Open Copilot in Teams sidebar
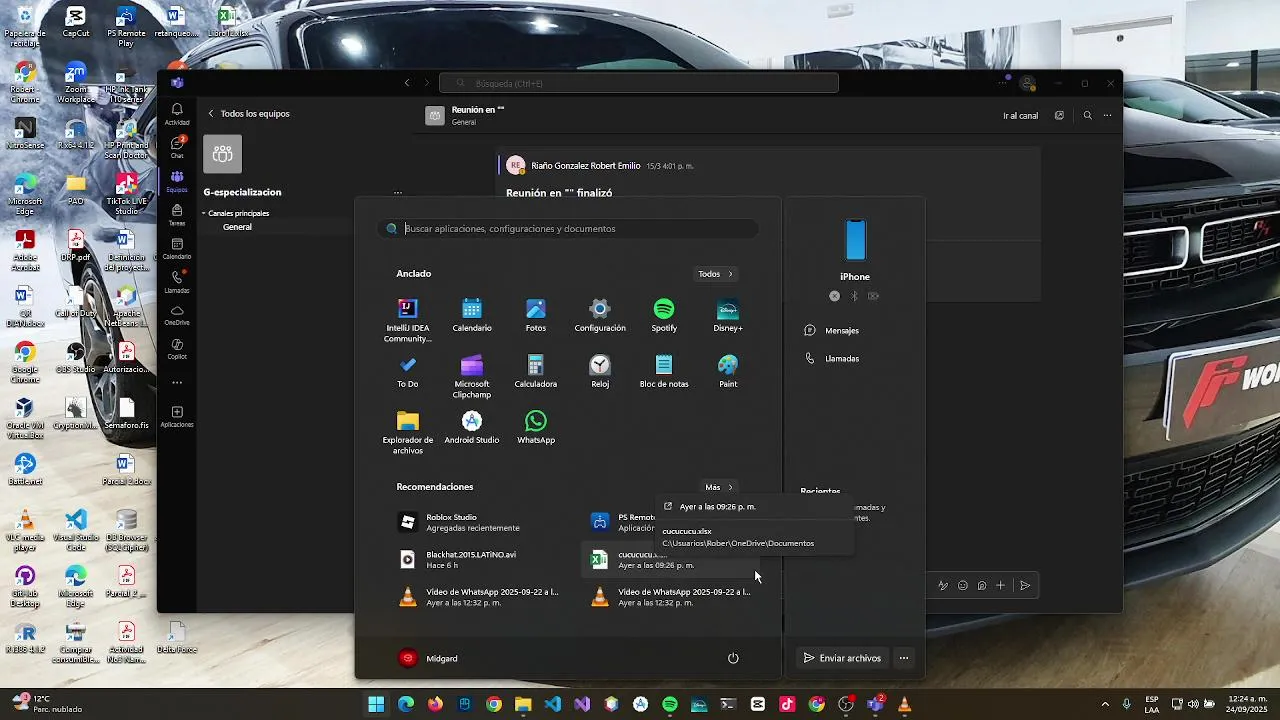1280x720 pixels. pos(177,349)
